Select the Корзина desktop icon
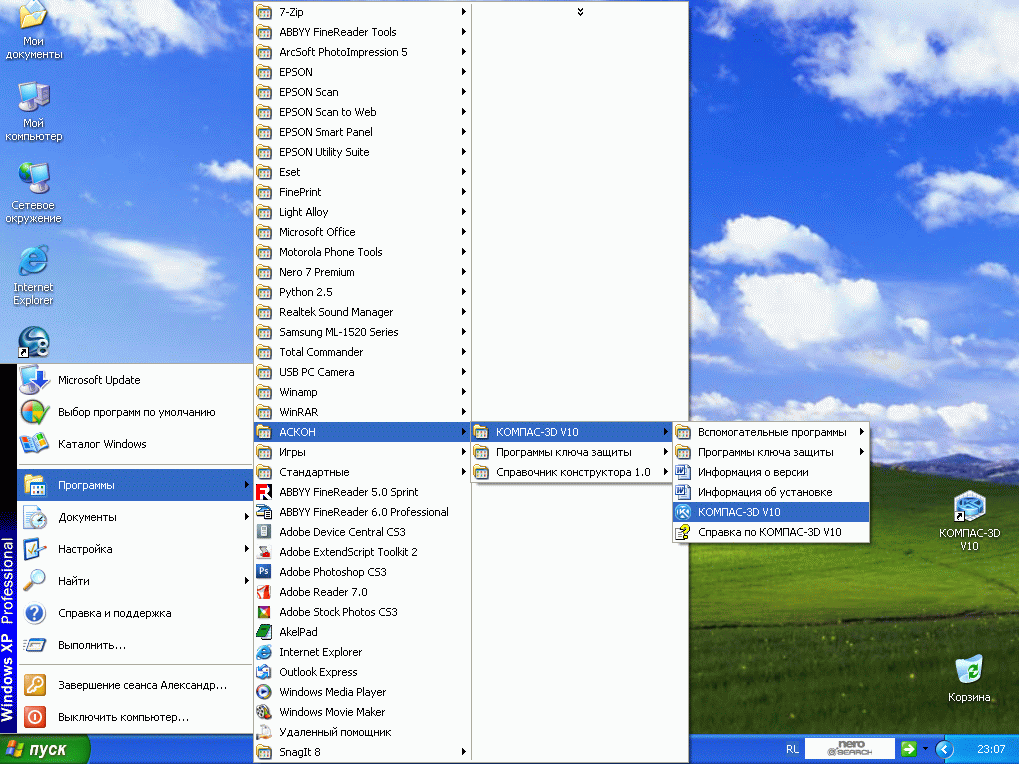Viewport: 1019px width, 764px height. pos(969,679)
